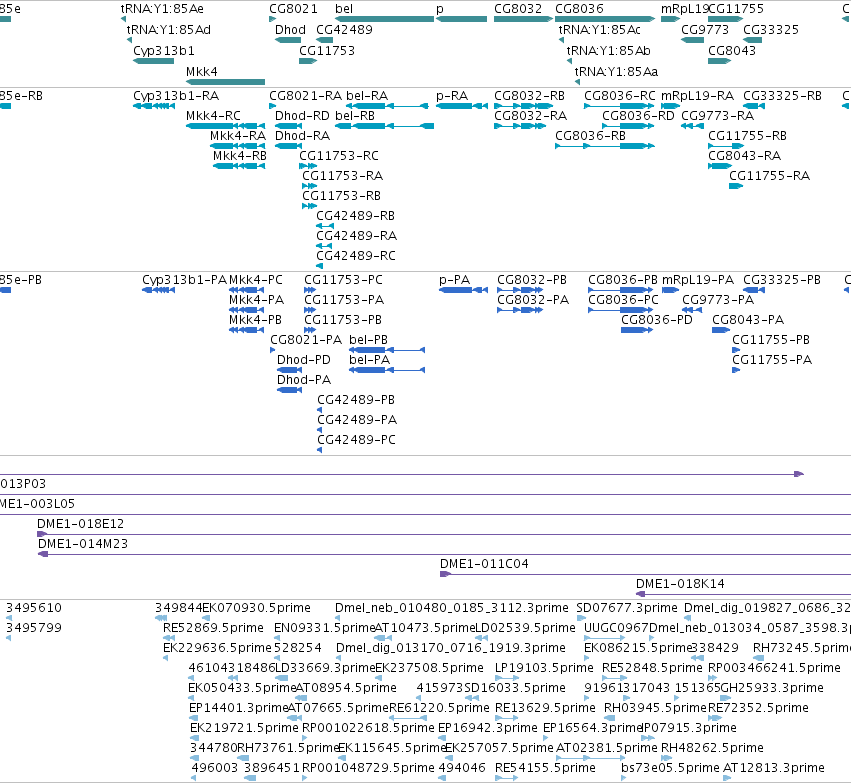This screenshot has width=851, height=783.
Task: Click the Mkk4-RA transcript label
Action: pos(238,136)
